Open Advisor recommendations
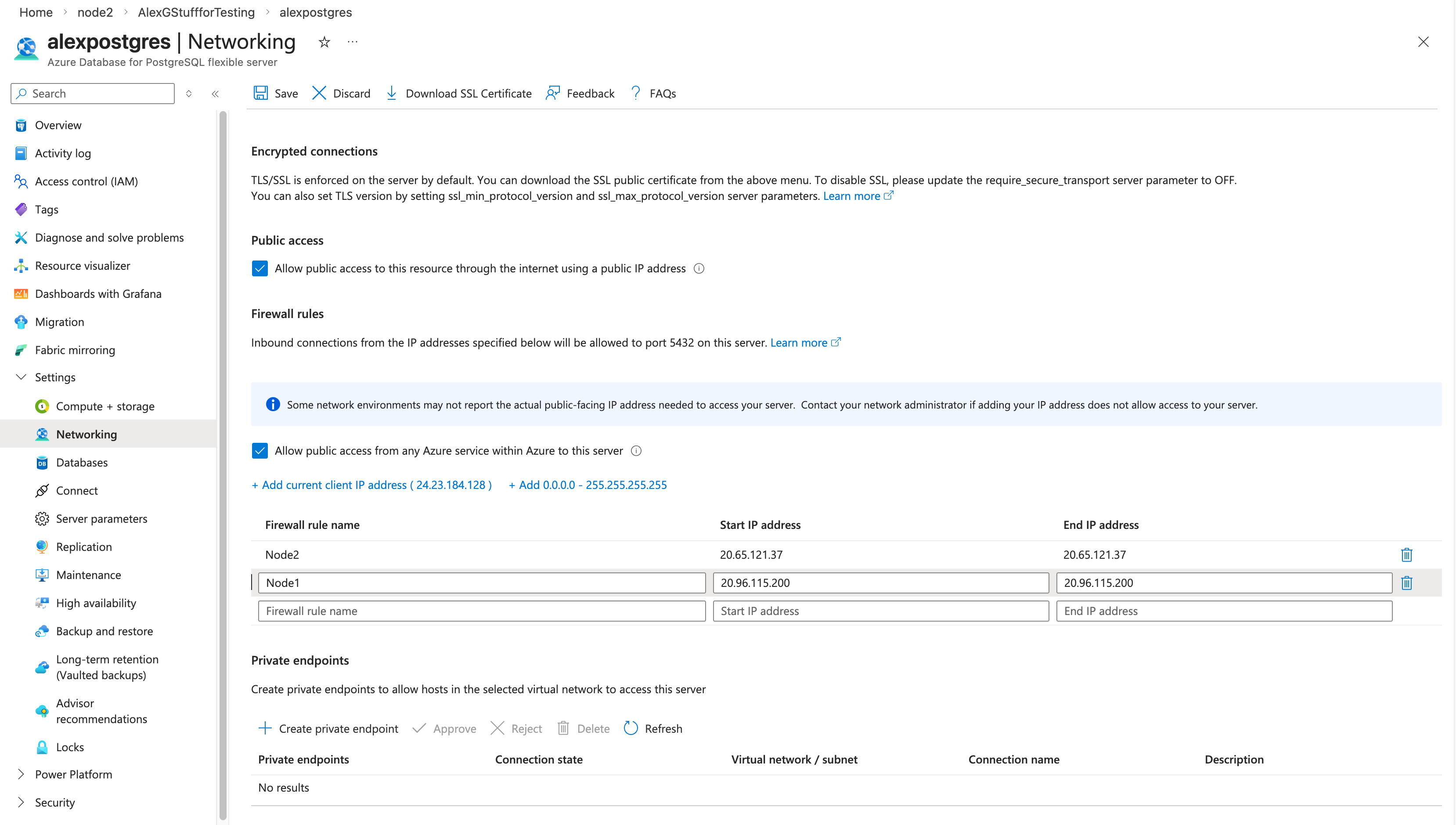This screenshot has height=825, width=1456. [x=102, y=711]
